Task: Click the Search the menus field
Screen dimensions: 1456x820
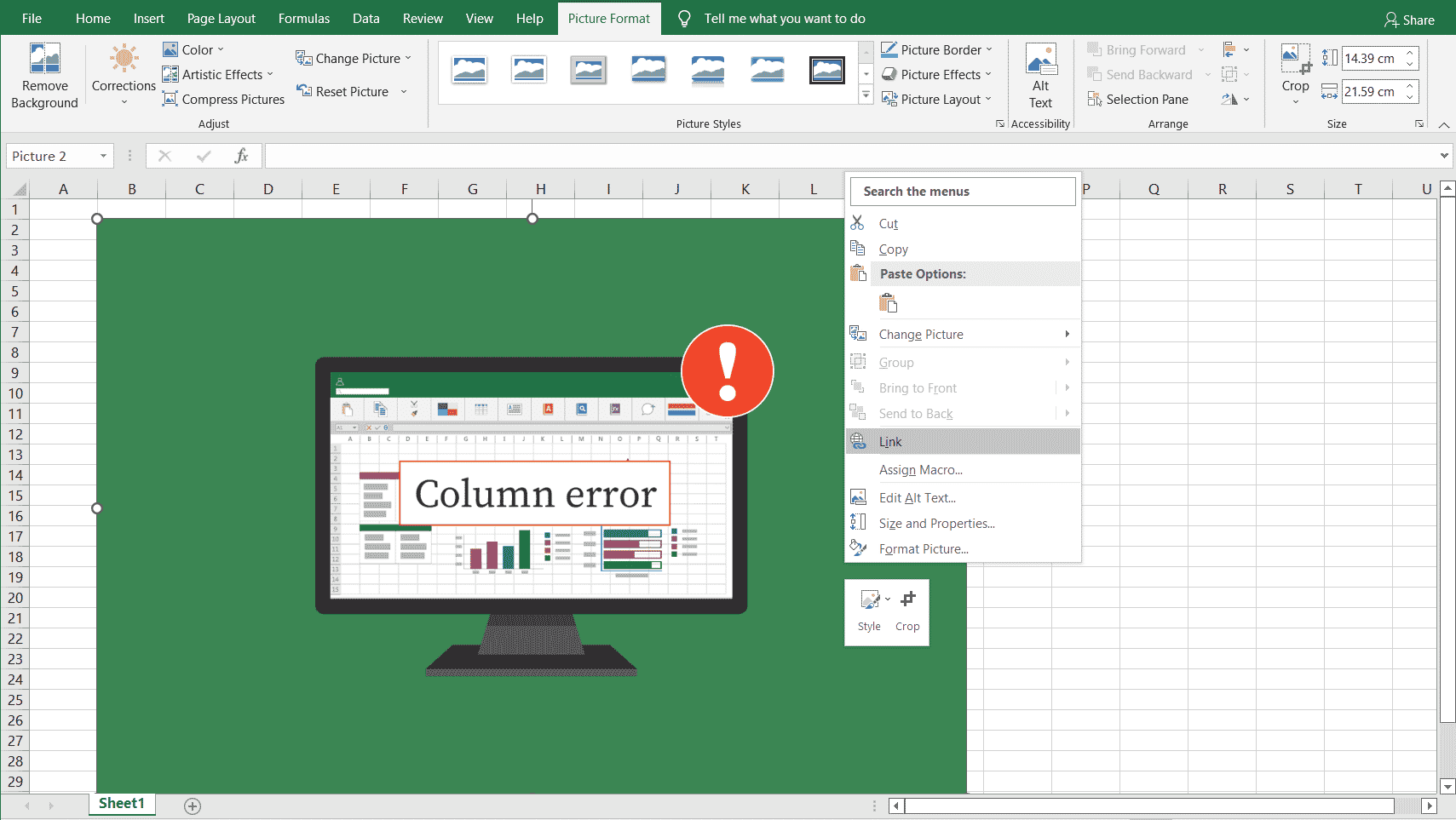Action: coord(963,192)
